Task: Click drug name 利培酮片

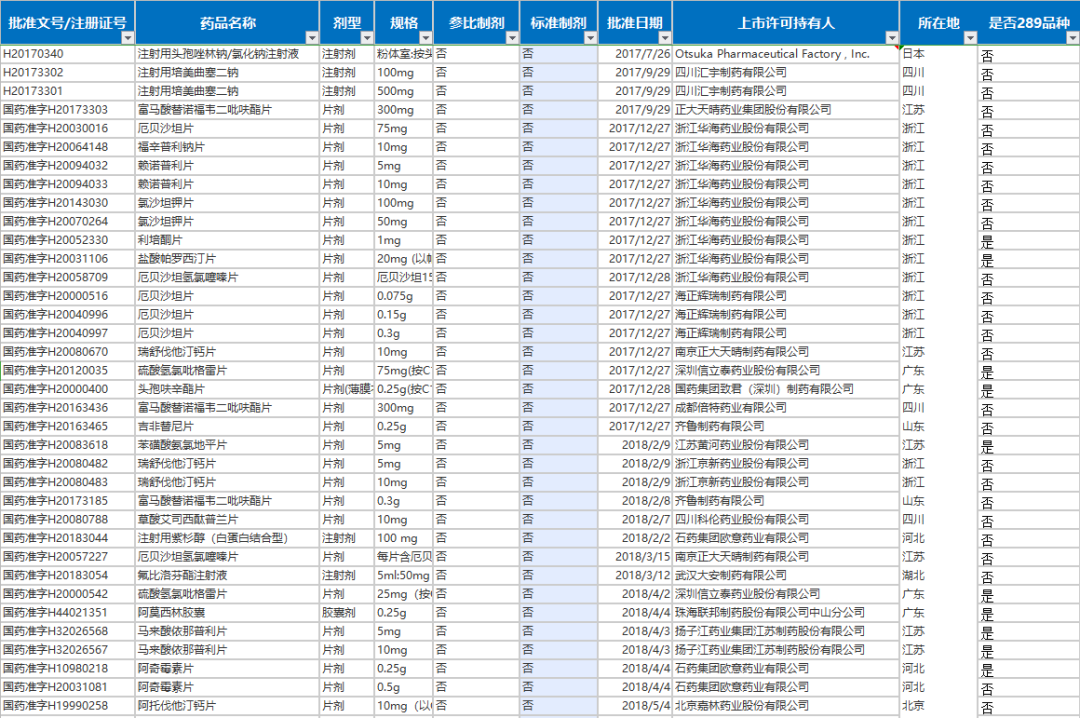Action: pyautogui.click(x=227, y=240)
